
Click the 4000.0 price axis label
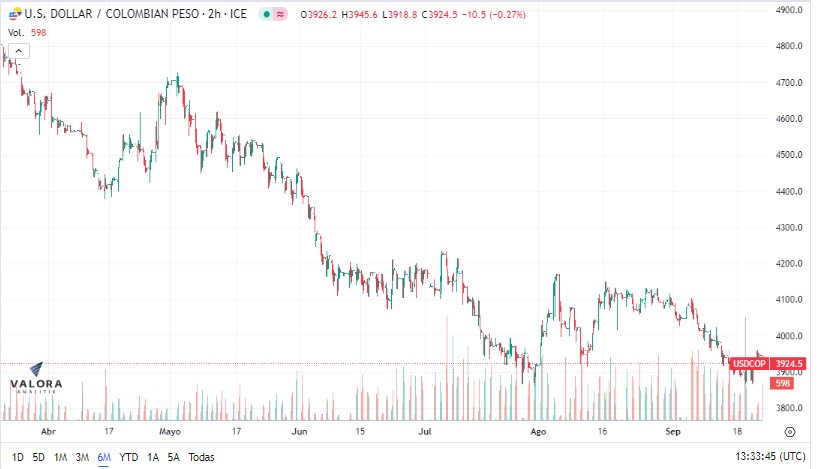[789, 336]
